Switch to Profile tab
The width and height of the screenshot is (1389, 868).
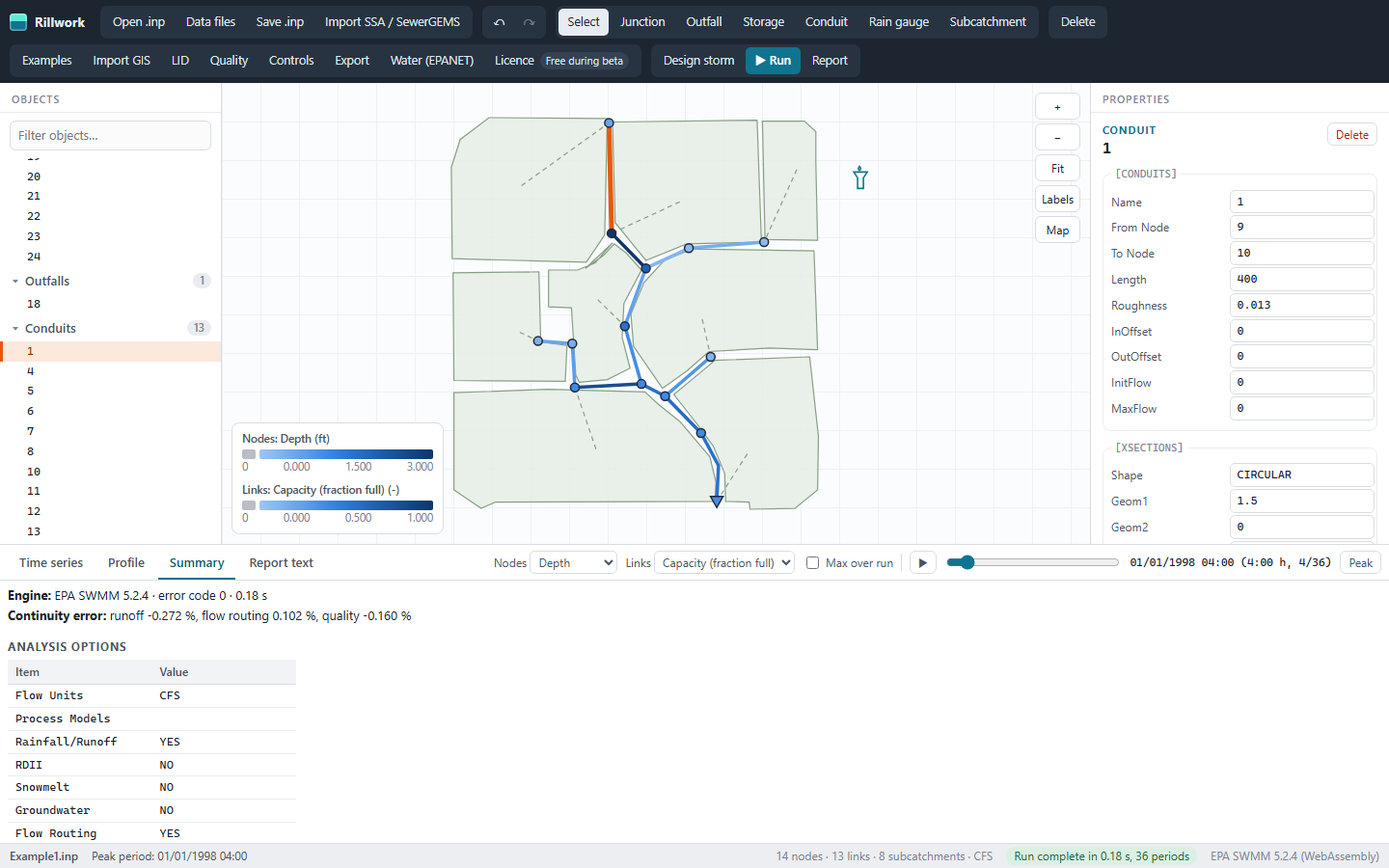(x=126, y=562)
